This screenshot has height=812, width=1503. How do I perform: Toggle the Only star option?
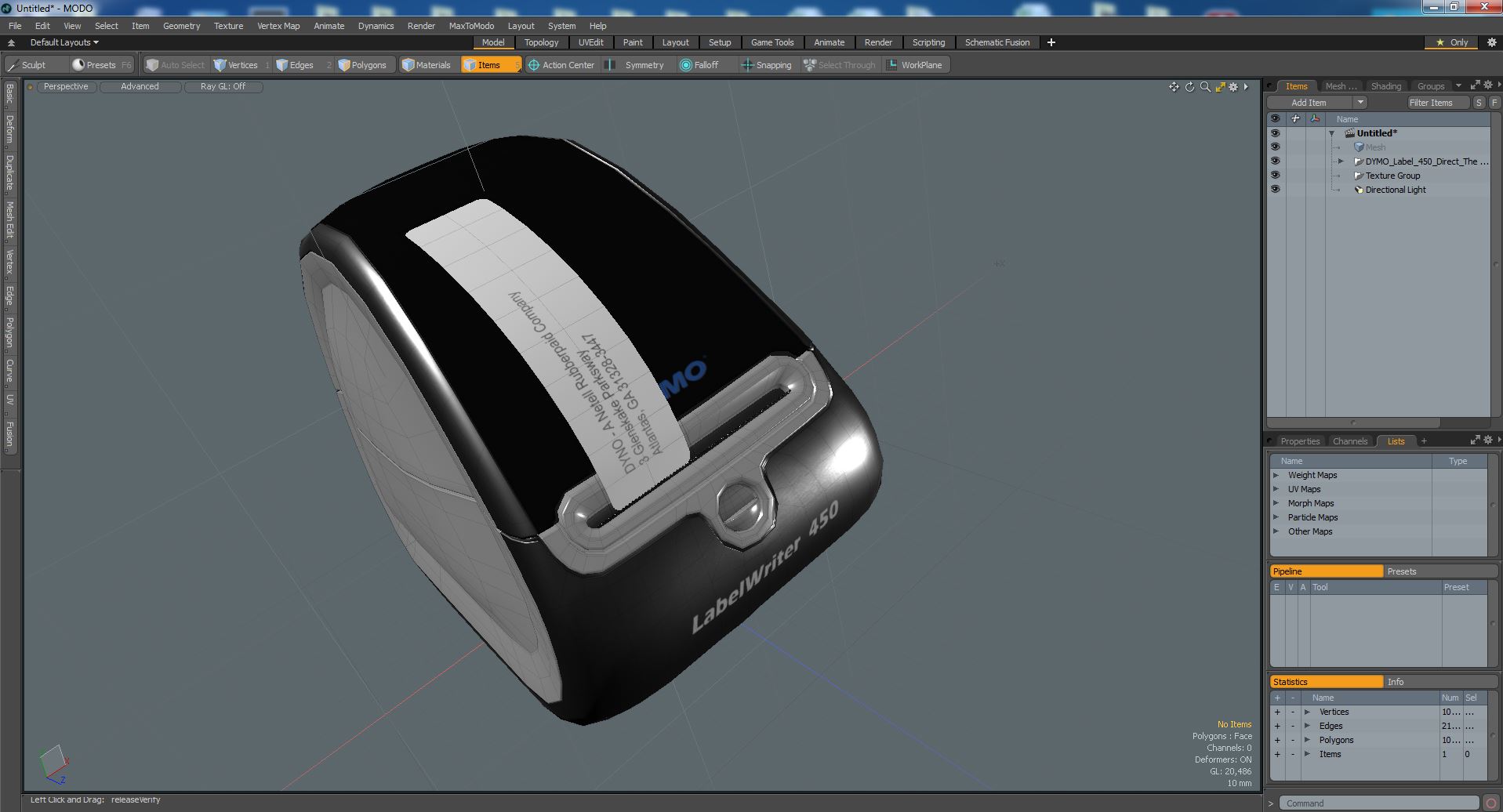coord(1451,42)
